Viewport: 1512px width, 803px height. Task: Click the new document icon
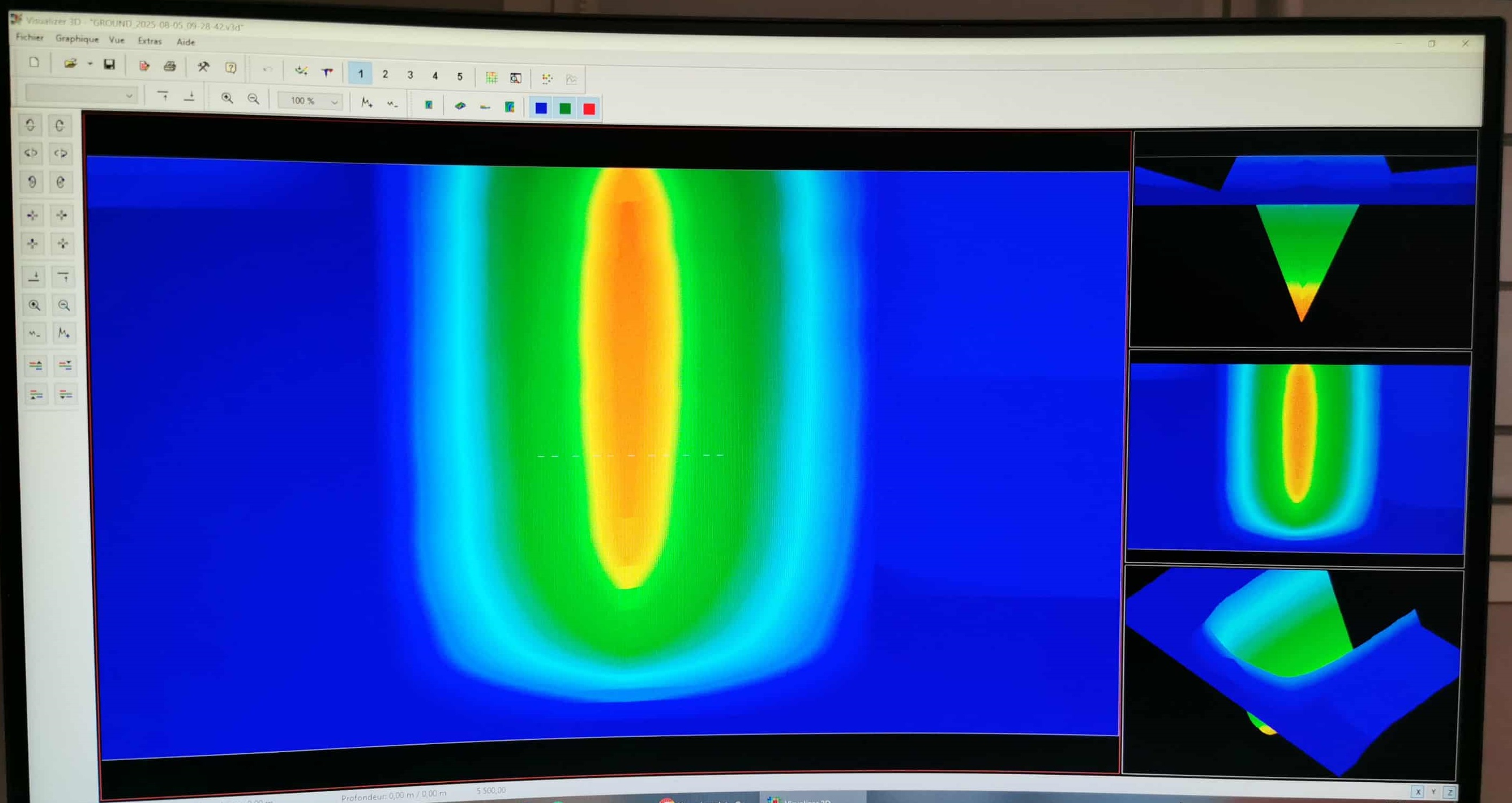click(34, 63)
